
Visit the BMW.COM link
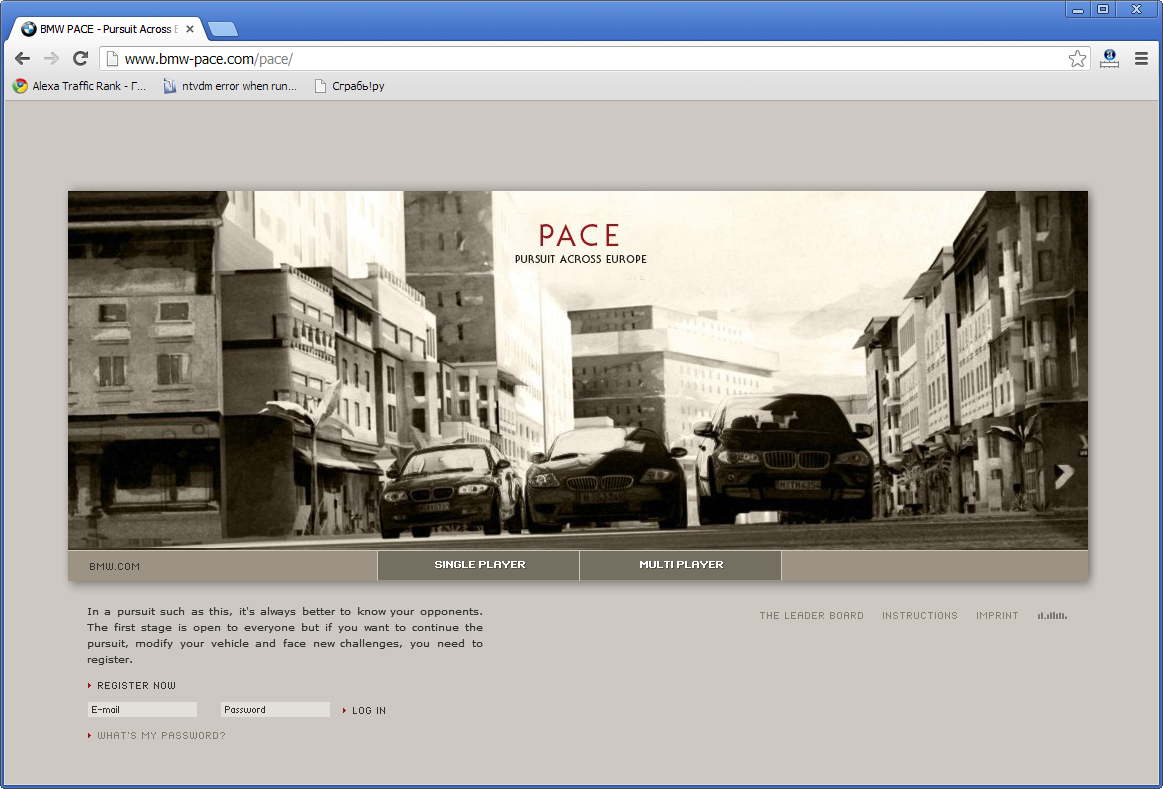[114, 567]
